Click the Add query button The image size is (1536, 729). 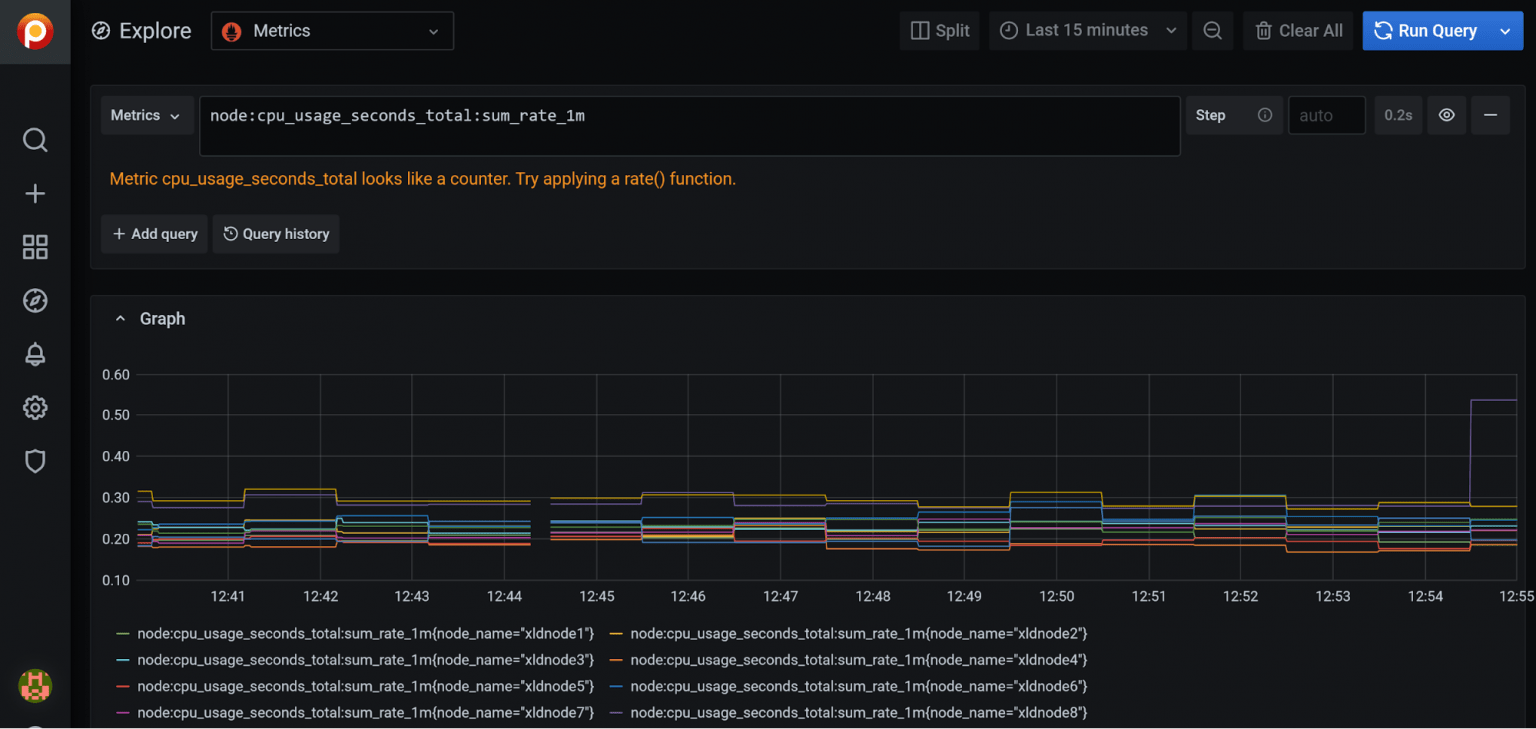154,233
